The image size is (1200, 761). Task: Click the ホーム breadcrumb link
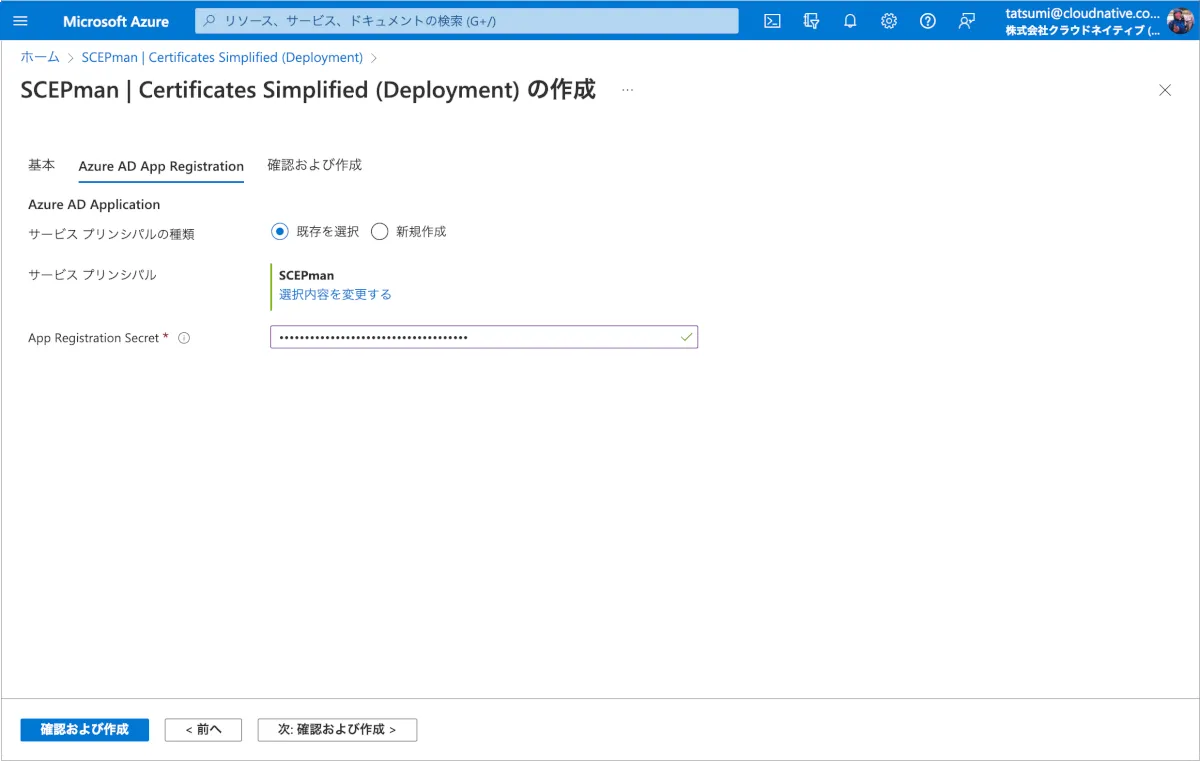tap(40, 58)
